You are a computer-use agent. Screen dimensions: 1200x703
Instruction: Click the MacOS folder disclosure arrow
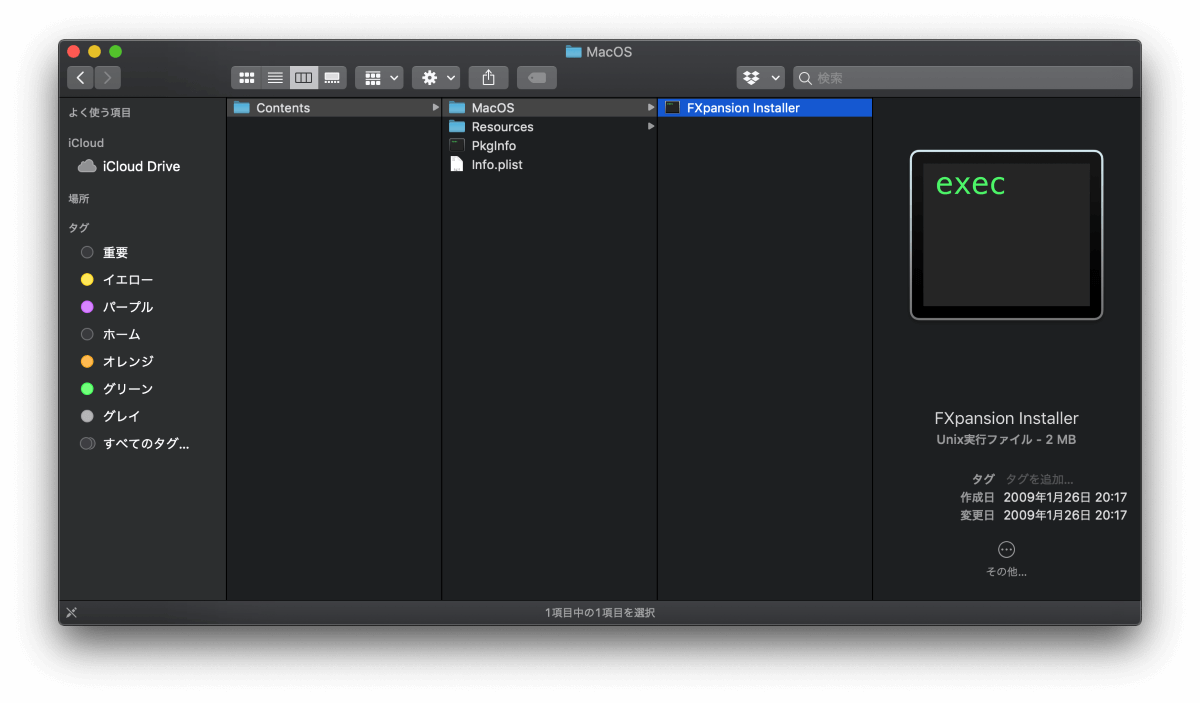click(x=651, y=108)
